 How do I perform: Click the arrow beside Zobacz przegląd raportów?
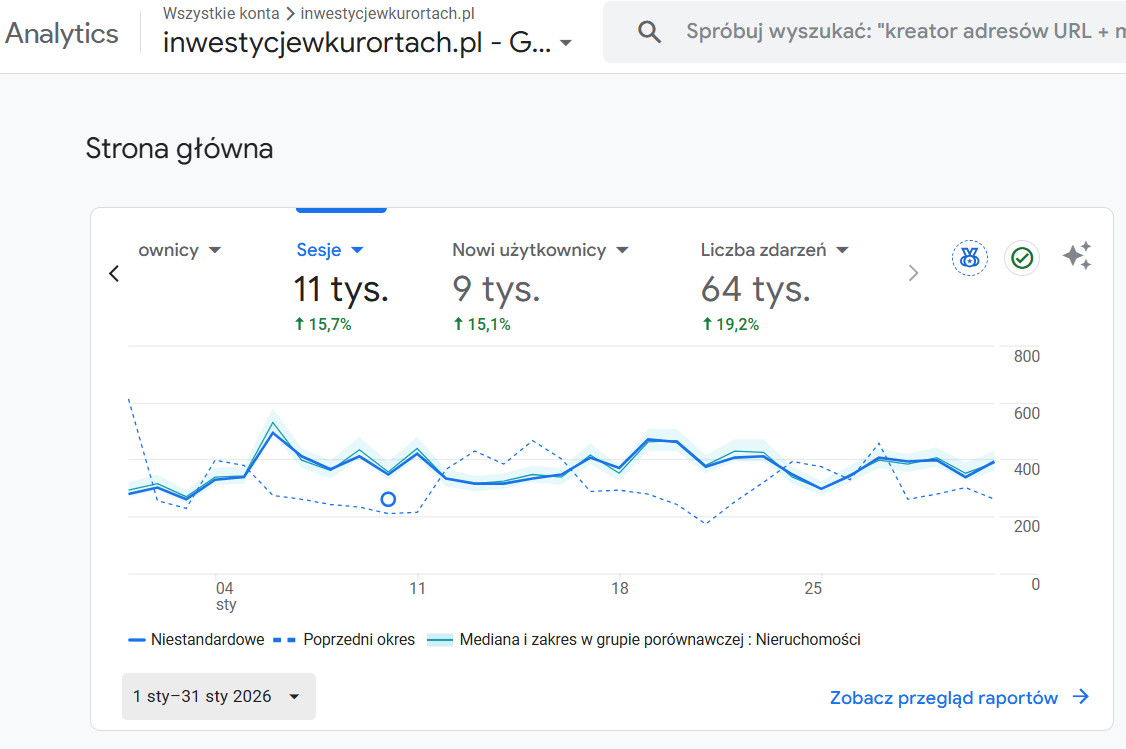click(1080, 698)
